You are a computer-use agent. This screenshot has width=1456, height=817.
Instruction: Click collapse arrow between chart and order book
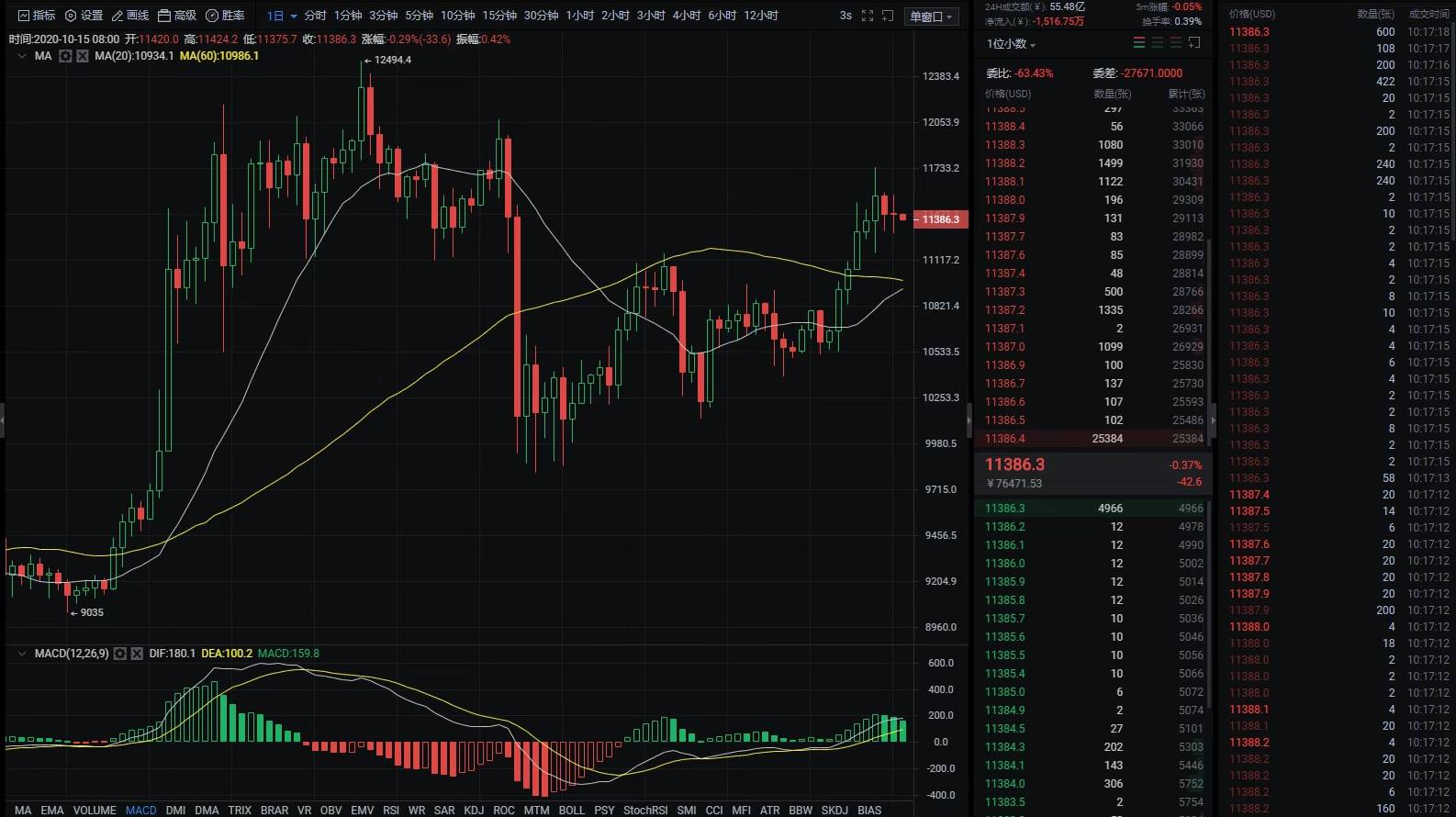[x=969, y=420]
